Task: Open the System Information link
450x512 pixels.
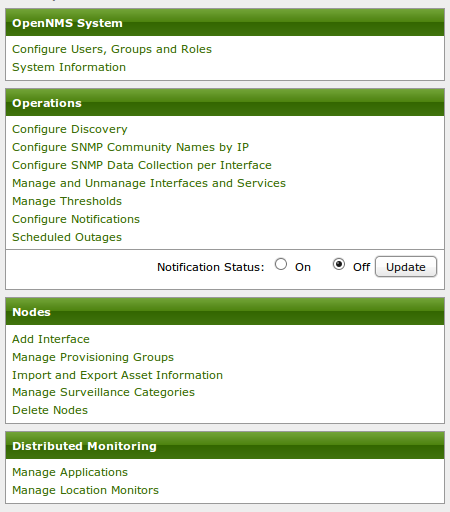Action: click(69, 67)
